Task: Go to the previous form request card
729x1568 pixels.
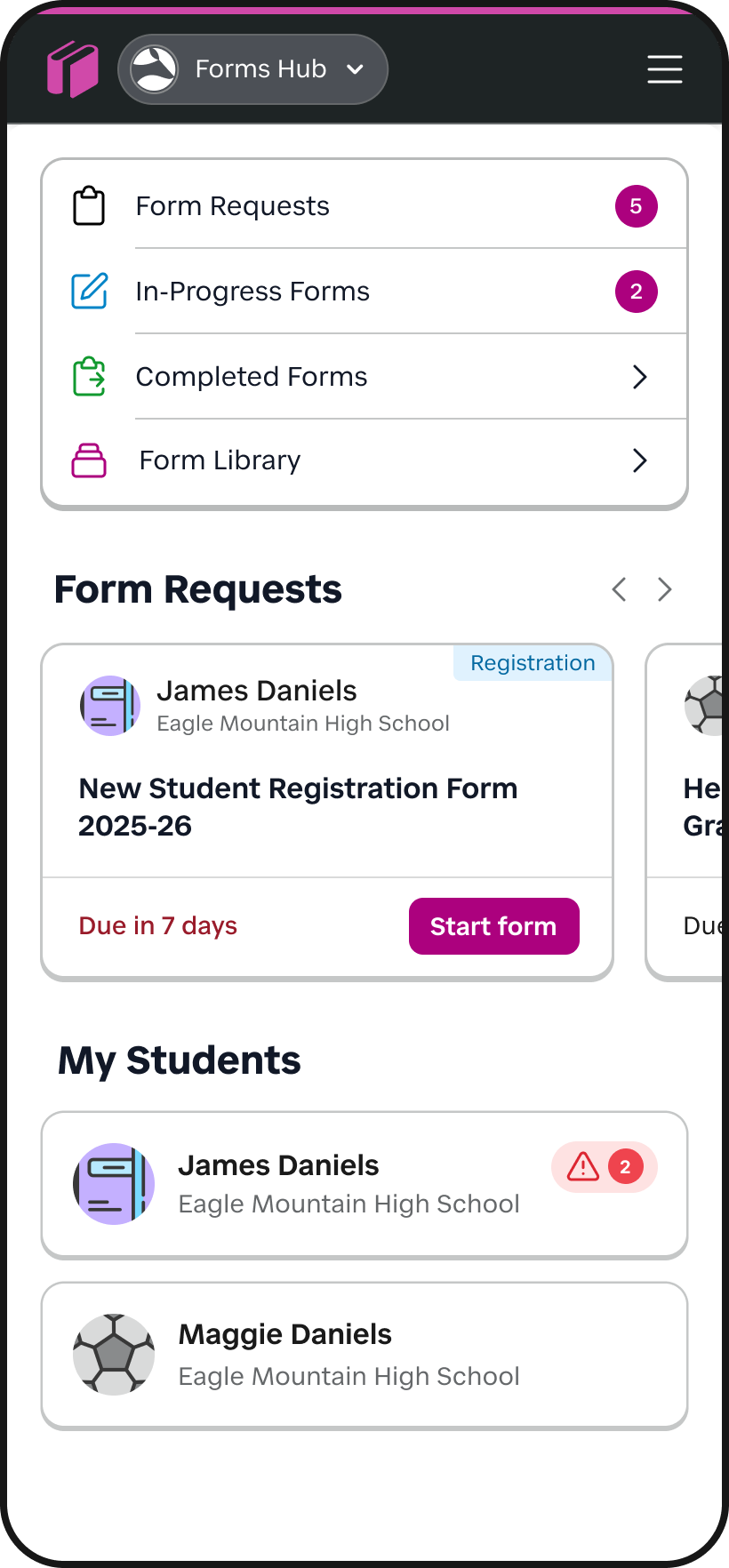Action: 620,589
